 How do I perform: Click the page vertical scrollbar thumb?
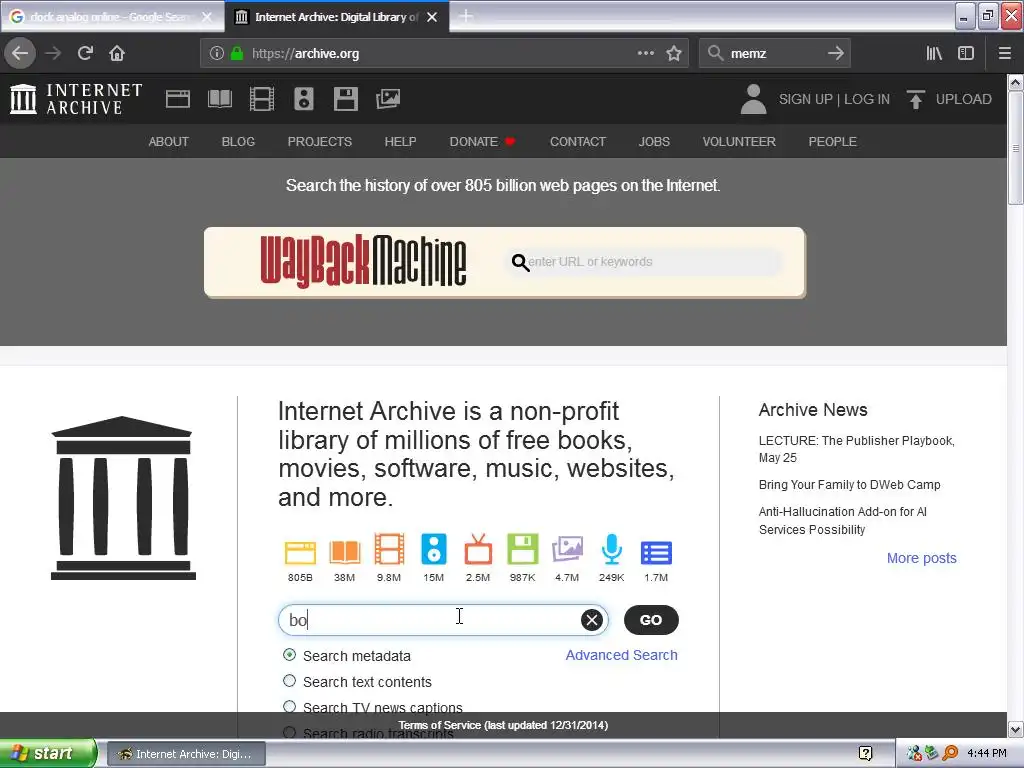(1016, 148)
